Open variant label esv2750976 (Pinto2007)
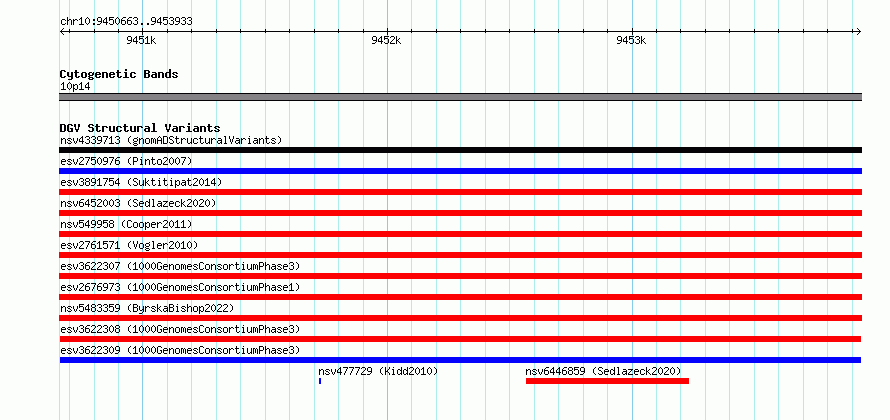 click(126, 161)
